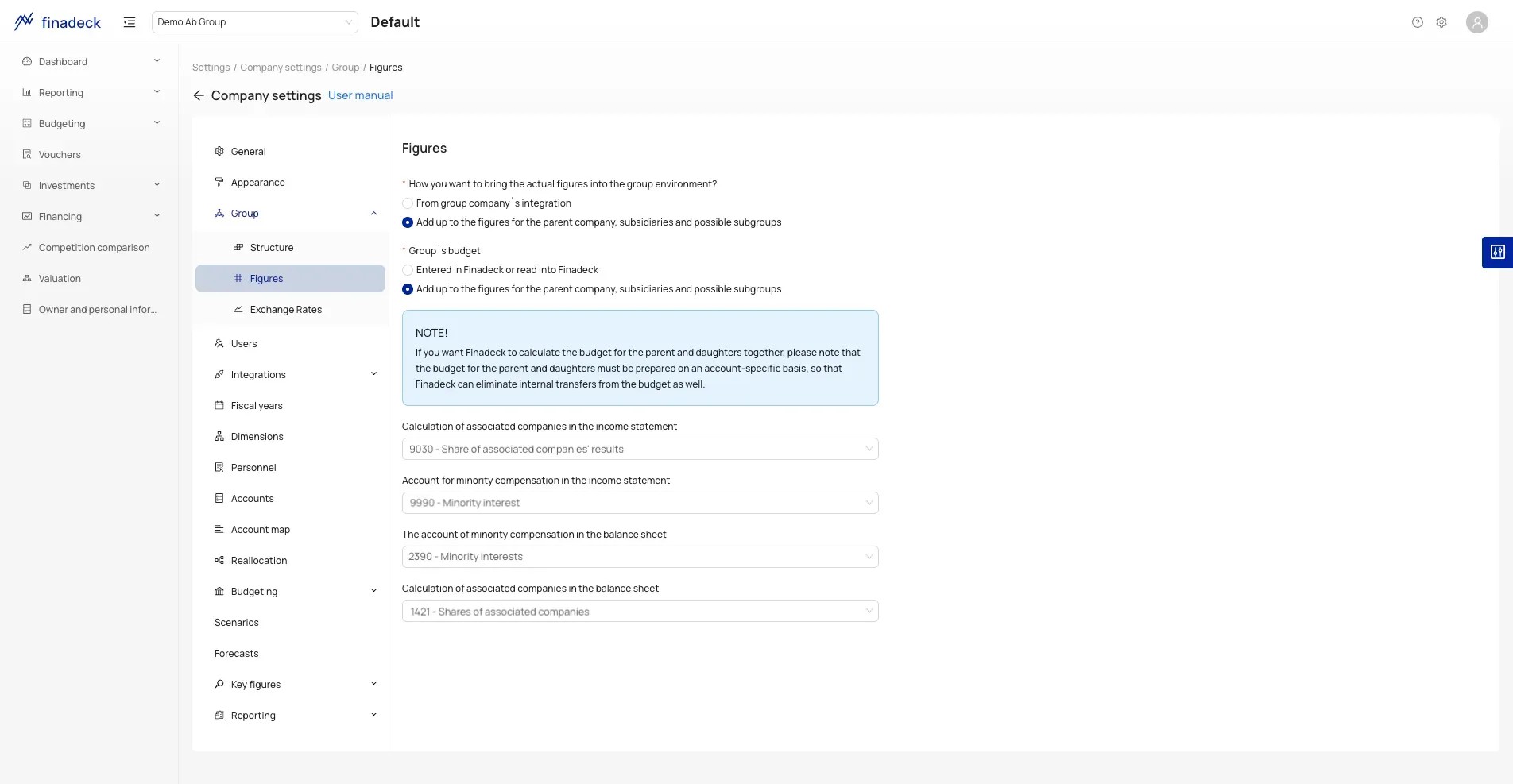The image size is (1513, 784).
Task: Click the General settings gear icon
Action: (219, 151)
